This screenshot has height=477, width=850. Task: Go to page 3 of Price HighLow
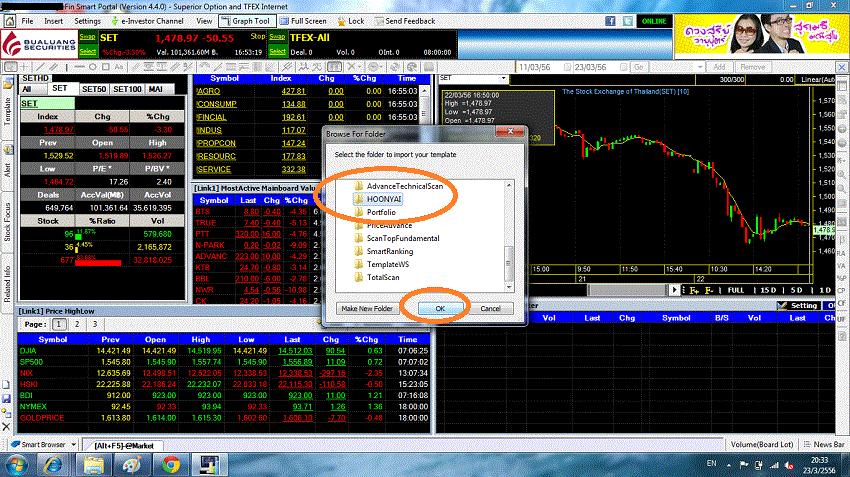tap(95, 324)
